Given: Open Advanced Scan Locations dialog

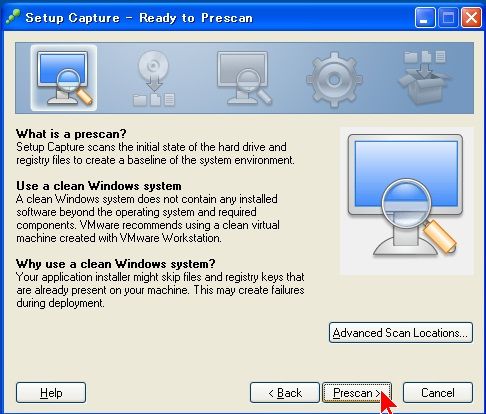Looking at the screenshot, I should (x=401, y=332).
